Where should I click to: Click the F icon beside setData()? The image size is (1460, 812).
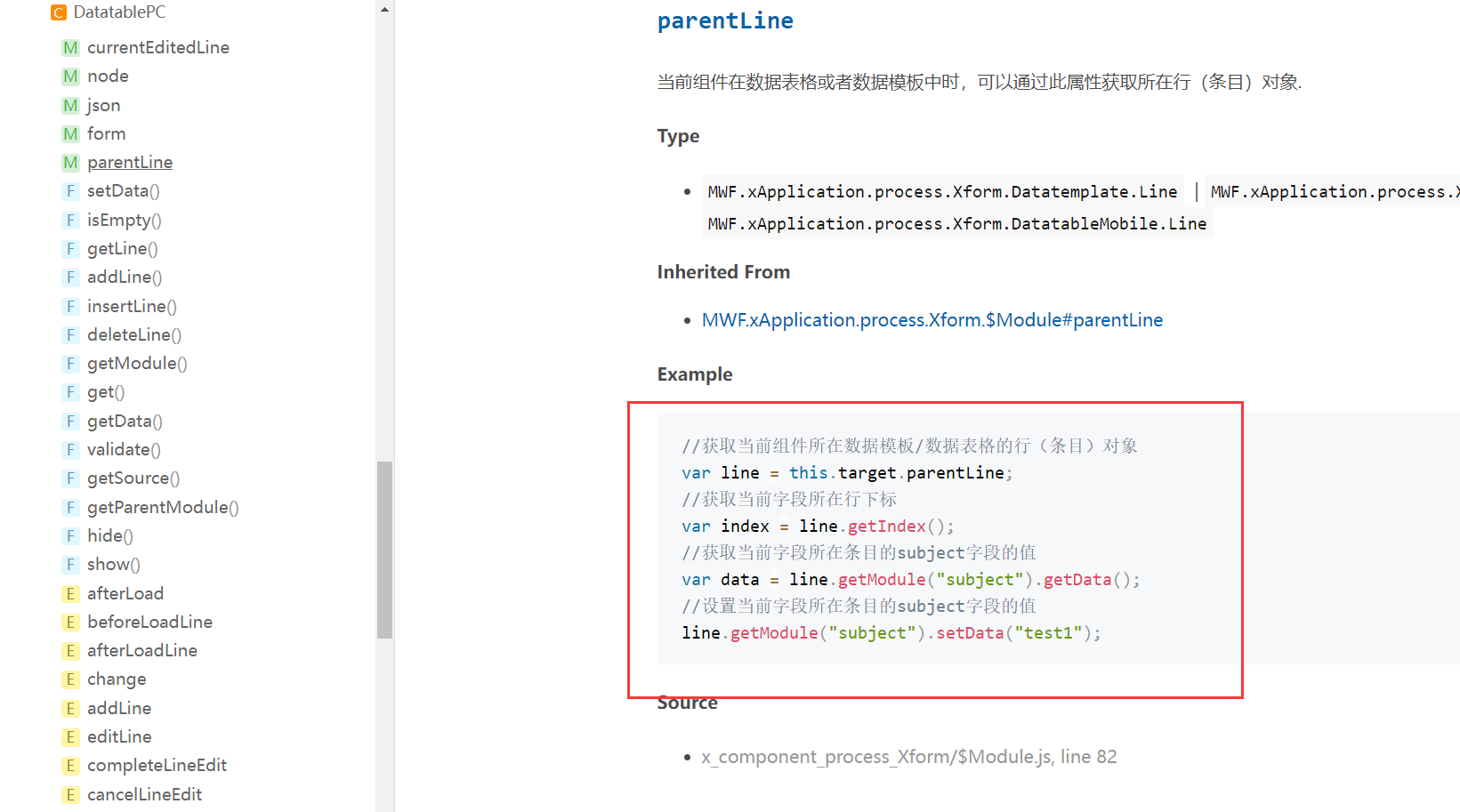click(70, 191)
